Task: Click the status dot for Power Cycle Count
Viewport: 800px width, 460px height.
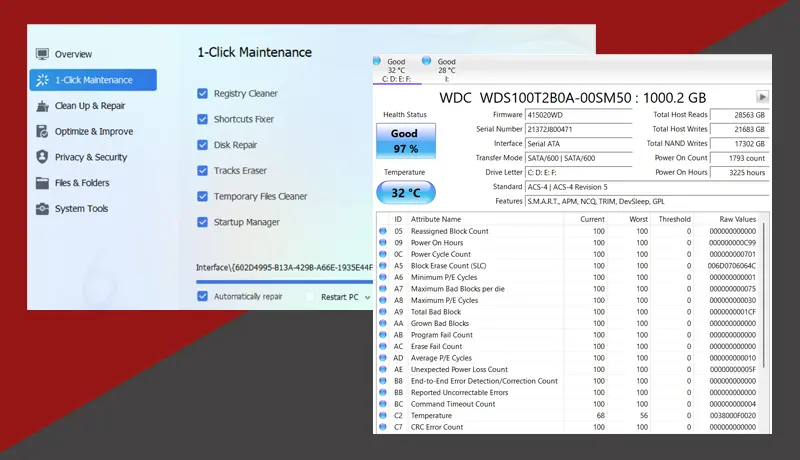Action: point(383,254)
